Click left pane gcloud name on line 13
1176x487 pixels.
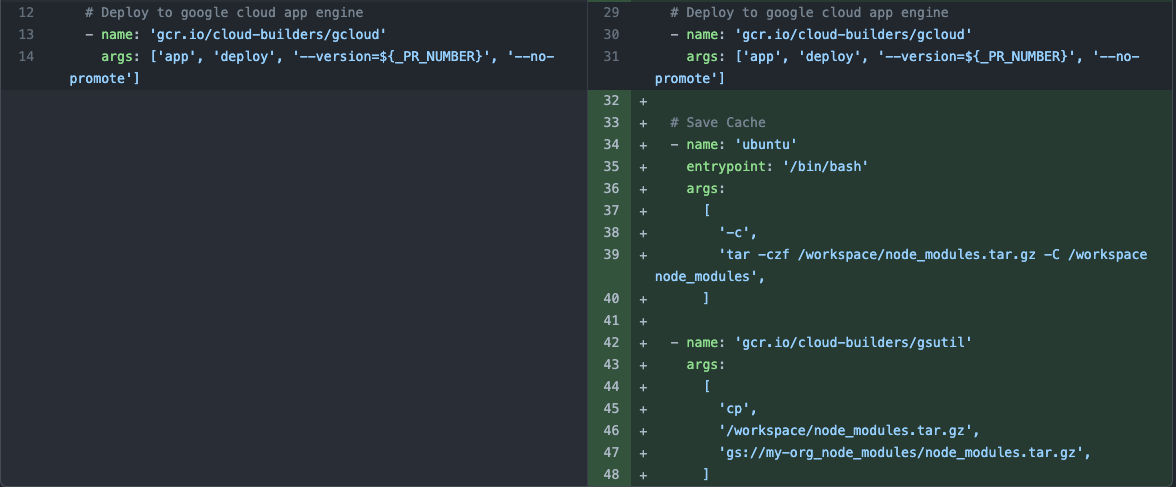pyautogui.click(x=236, y=35)
